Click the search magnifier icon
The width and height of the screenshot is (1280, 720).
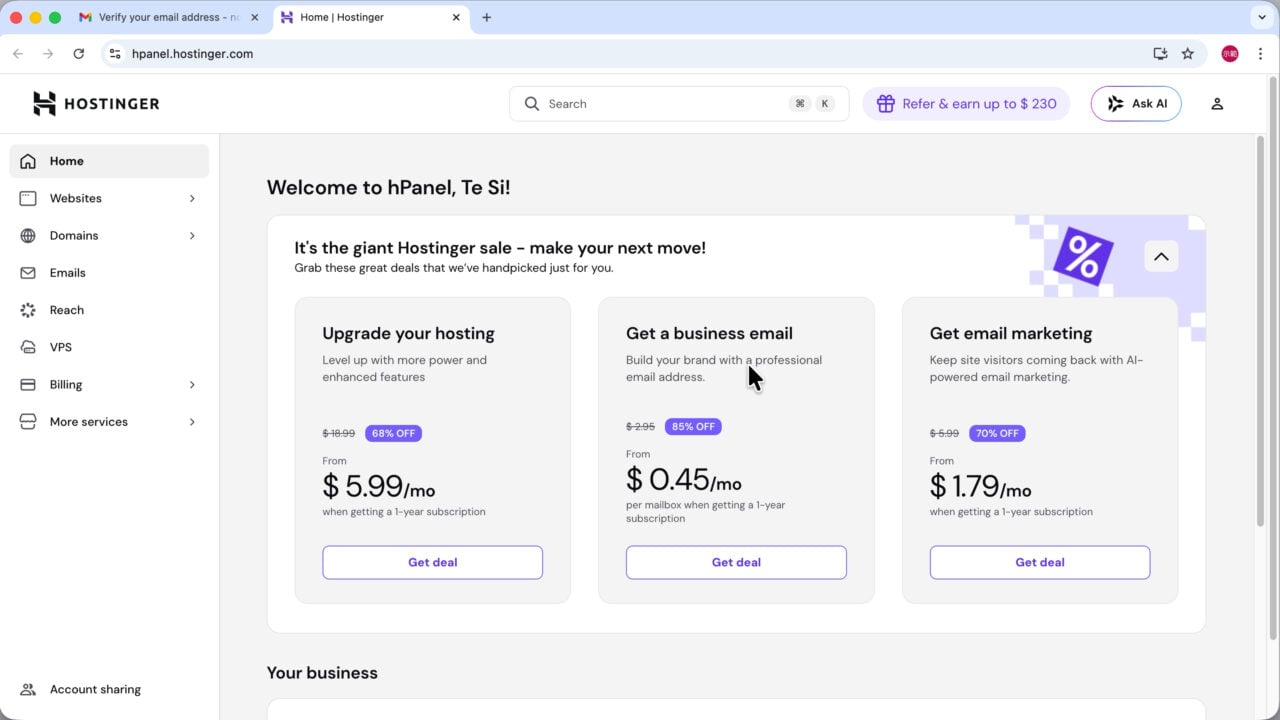532,104
